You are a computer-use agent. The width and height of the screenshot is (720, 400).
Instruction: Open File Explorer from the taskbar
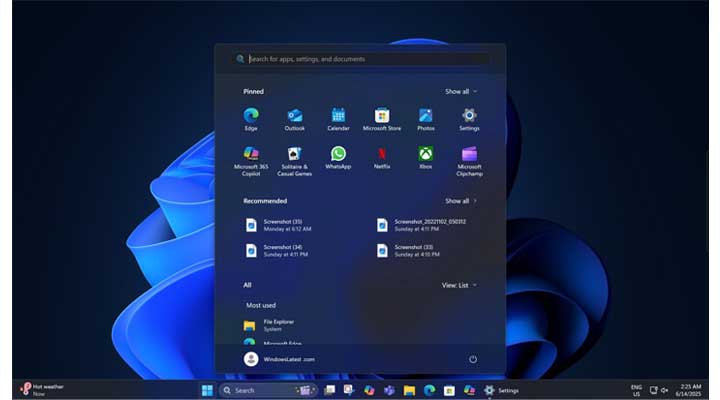(x=409, y=390)
